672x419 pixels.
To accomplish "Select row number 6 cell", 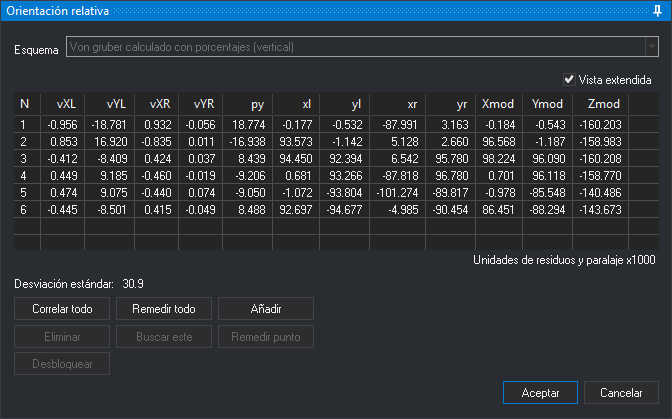I will tap(27, 210).
